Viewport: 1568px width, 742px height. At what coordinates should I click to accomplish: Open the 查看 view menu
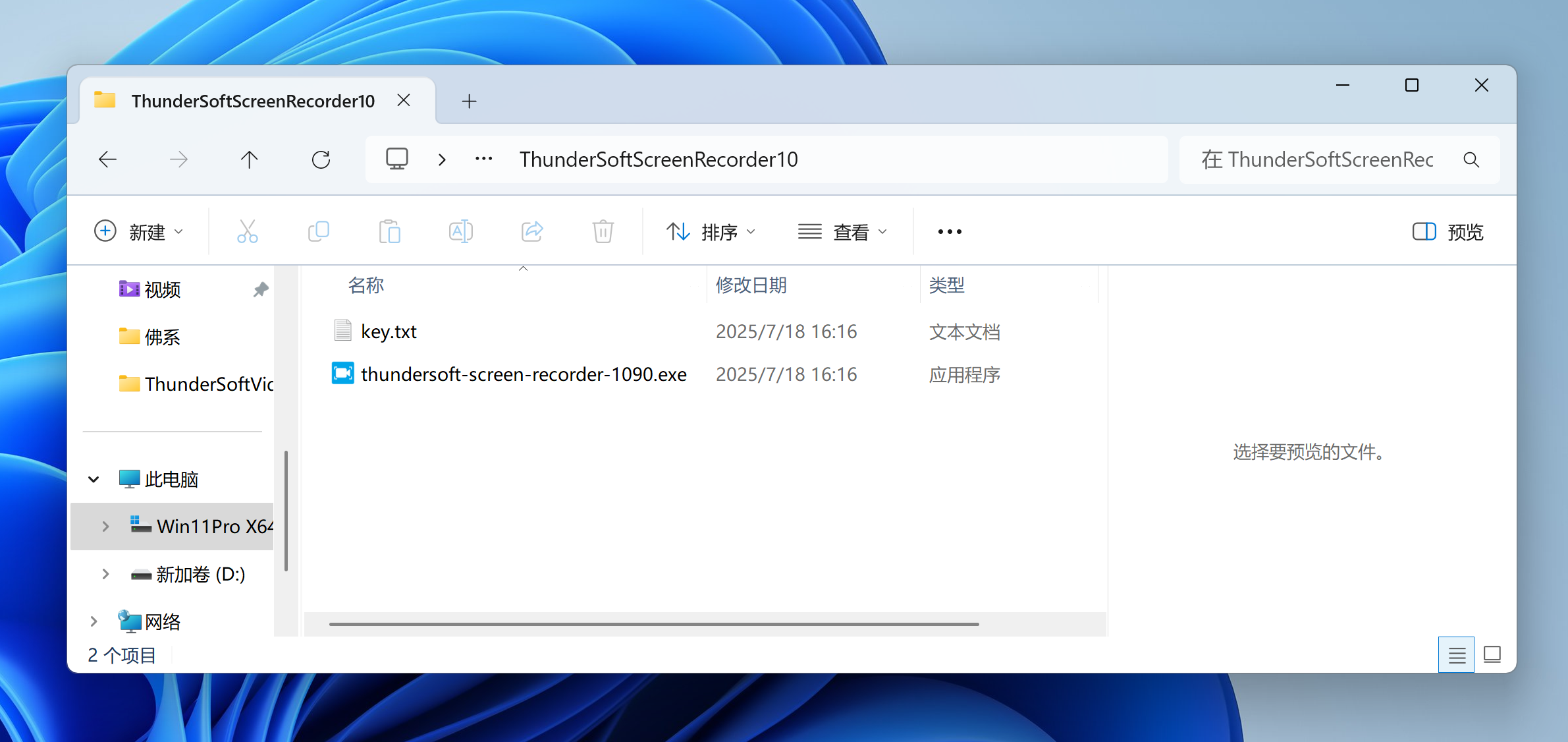point(842,231)
